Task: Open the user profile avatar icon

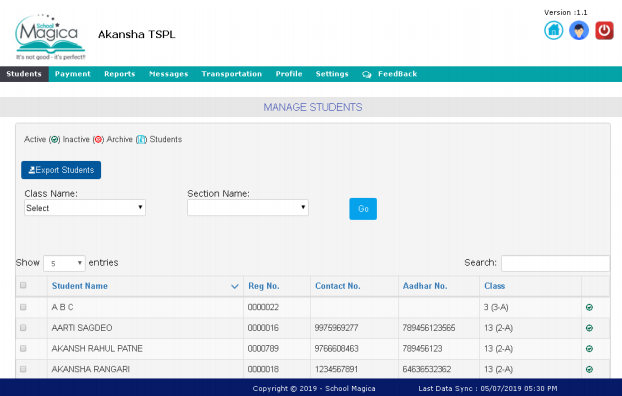Action: point(579,31)
